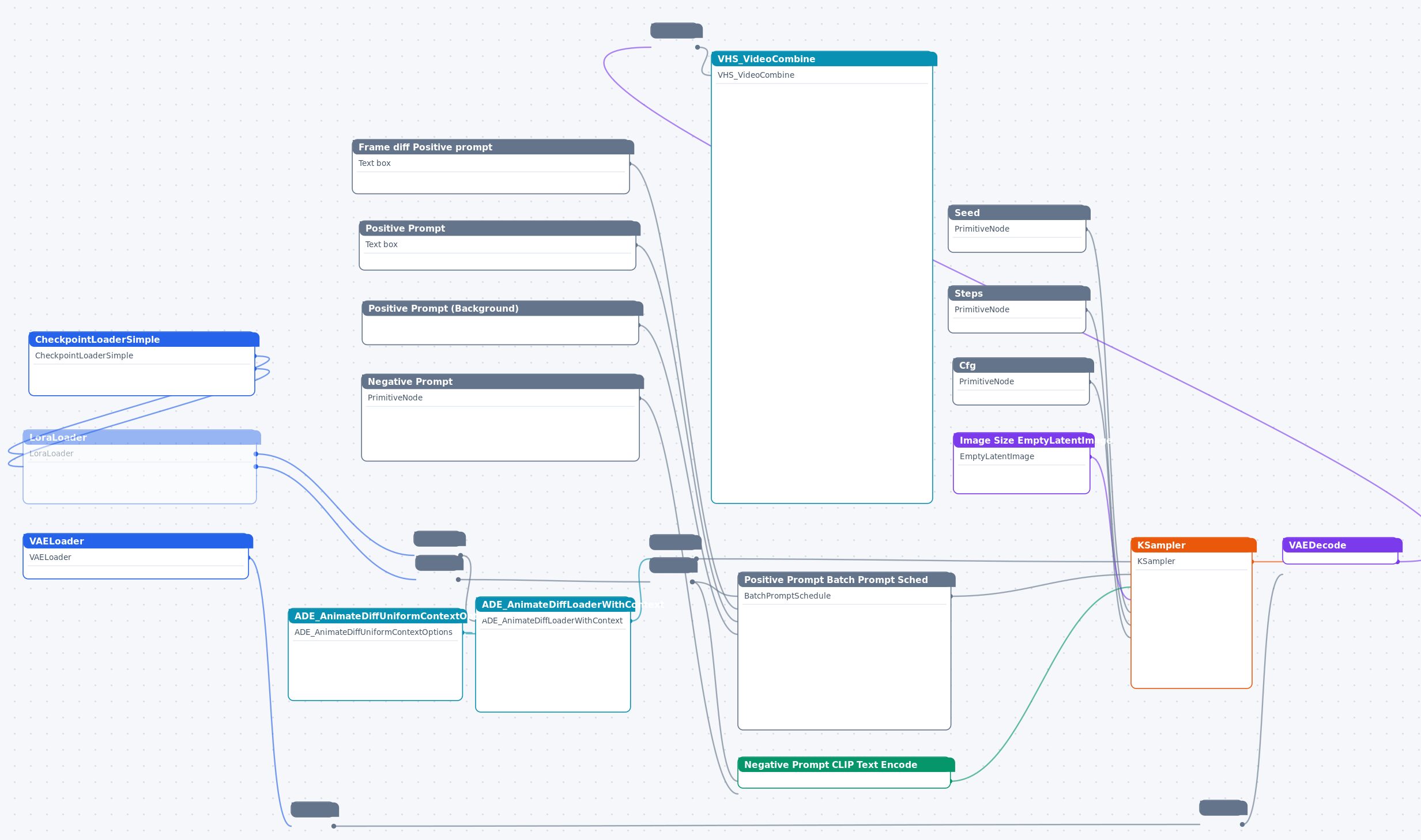The image size is (1421, 840).
Task: Select the Positive Prompt (Background) node header
Action: [502, 308]
